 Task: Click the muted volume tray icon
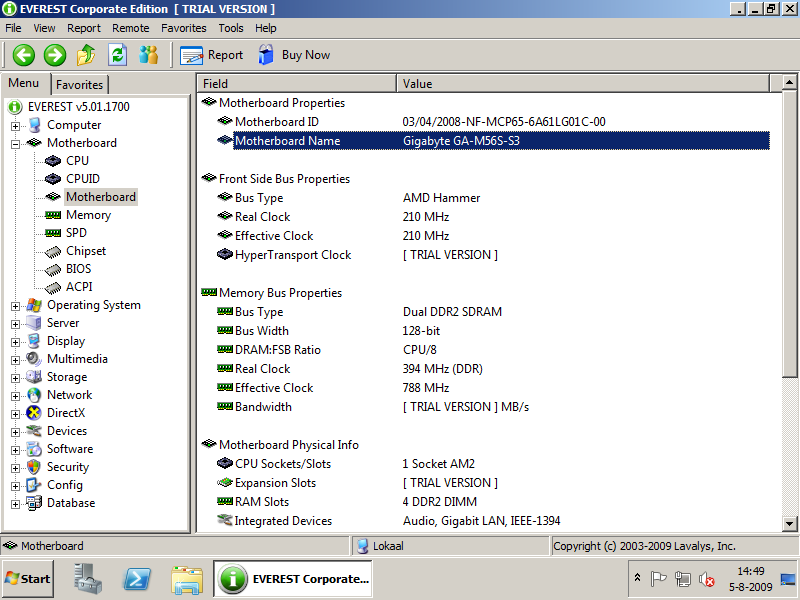[707, 579]
